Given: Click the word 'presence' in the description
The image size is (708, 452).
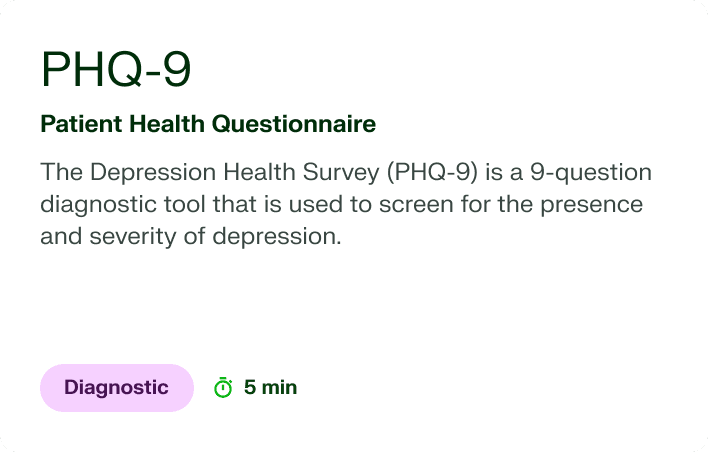Looking at the screenshot, I should (592, 205).
